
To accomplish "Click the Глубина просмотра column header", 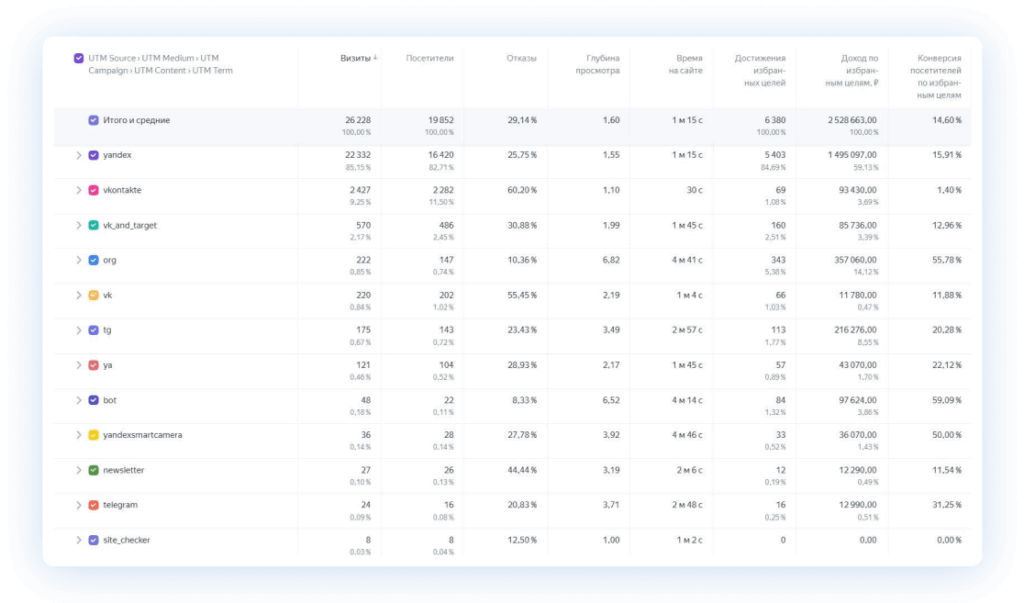I will (598, 64).
